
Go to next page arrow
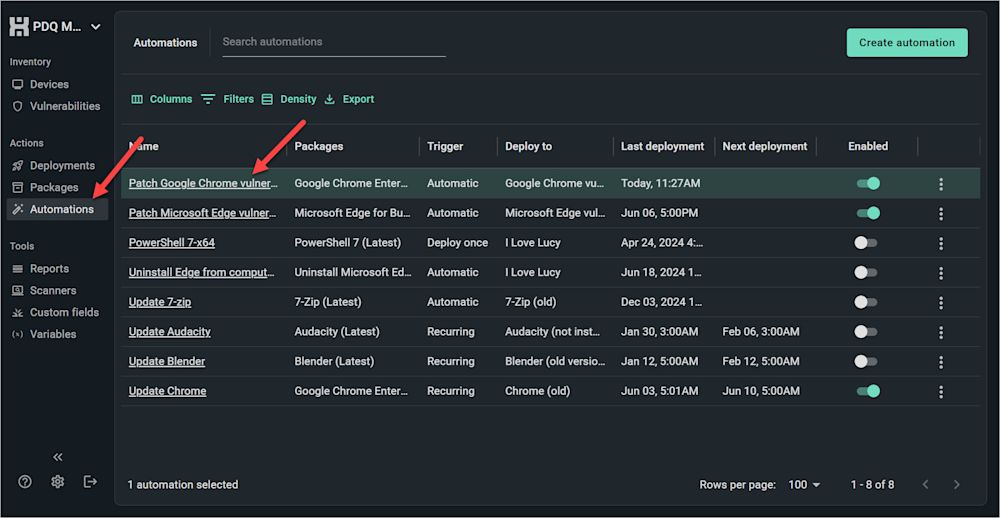[956, 485]
